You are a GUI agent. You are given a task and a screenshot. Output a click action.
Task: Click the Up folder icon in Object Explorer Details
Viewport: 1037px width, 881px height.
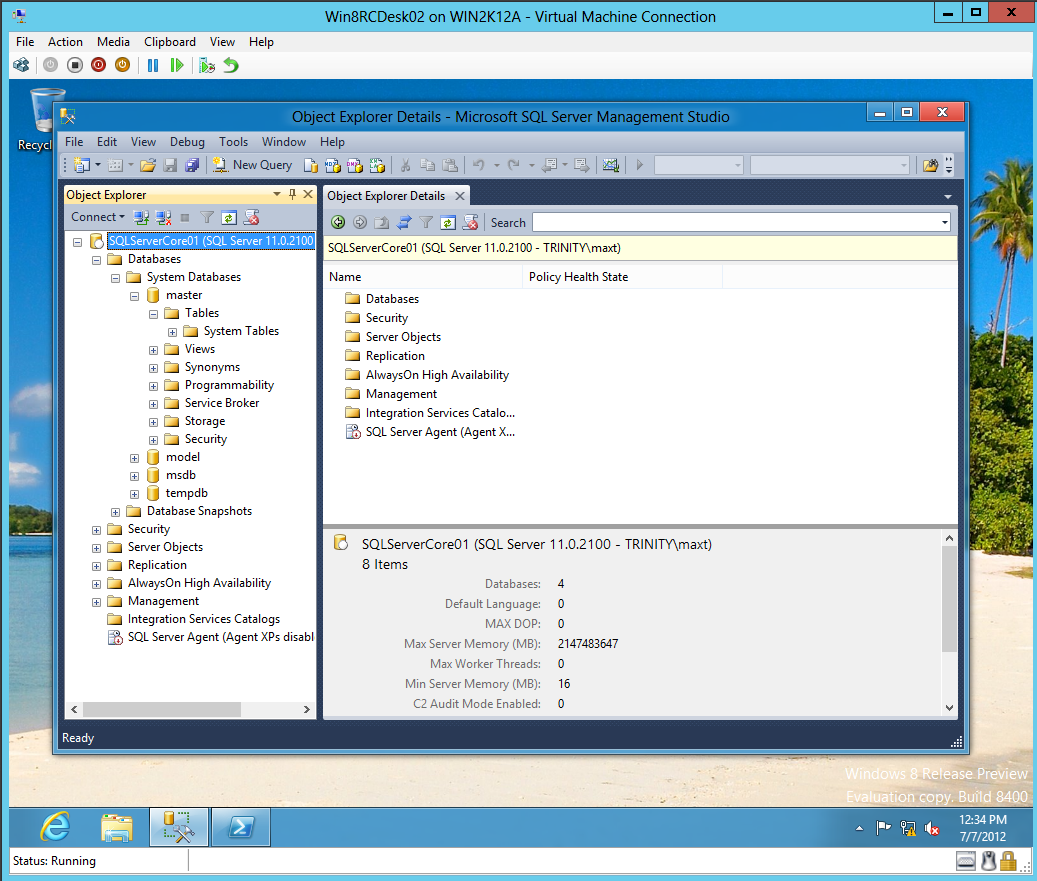(x=382, y=222)
